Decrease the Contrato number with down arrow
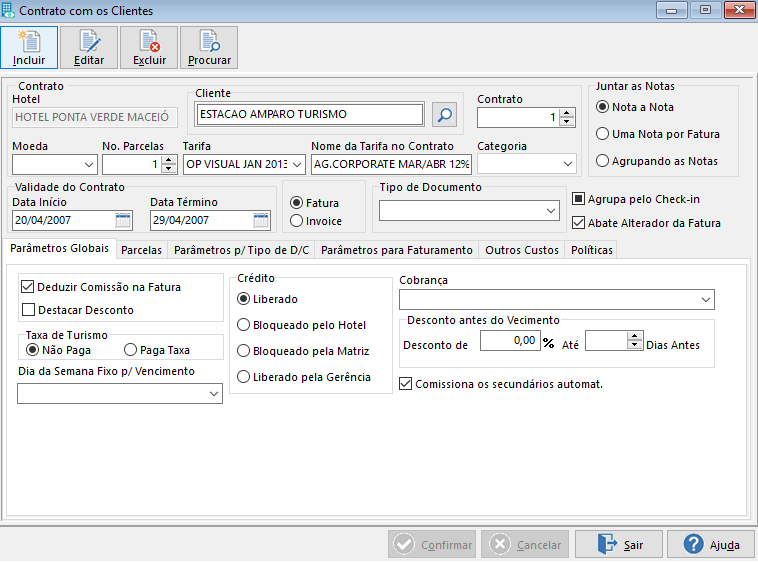The image size is (758, 562). tap(567, 122)
